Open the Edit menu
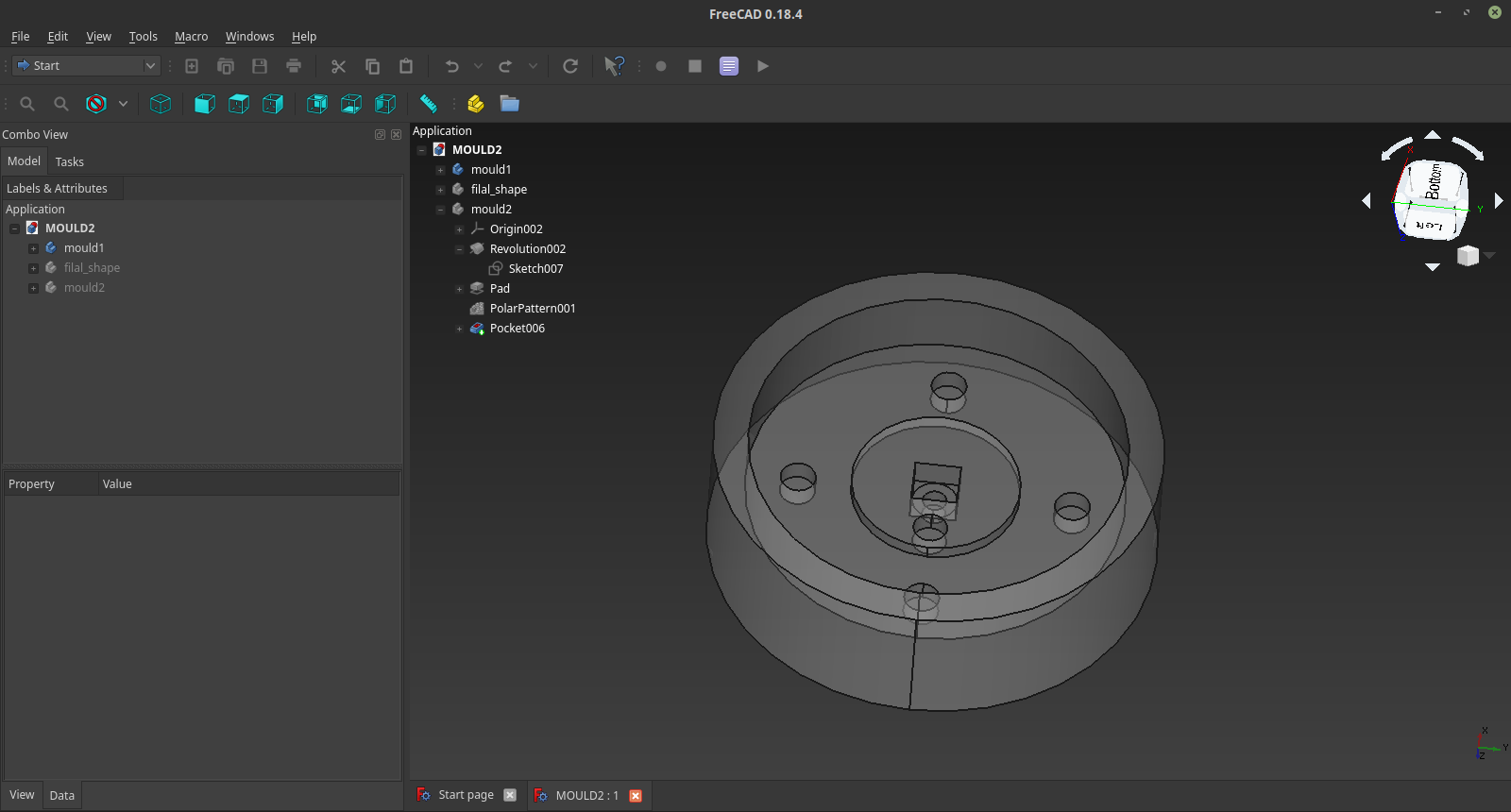1511x812 pixels. pyautogui.click(x=58, y=37)
